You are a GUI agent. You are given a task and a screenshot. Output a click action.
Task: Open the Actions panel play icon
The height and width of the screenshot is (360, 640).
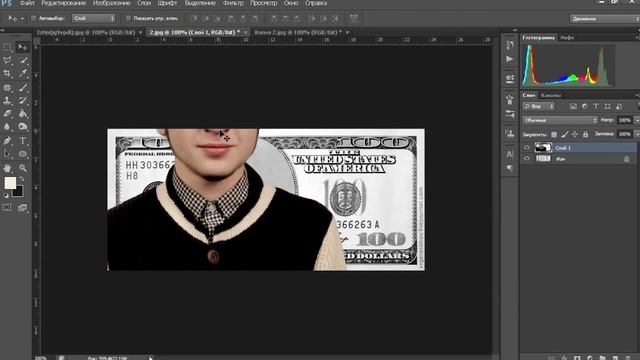pos(510,59)
